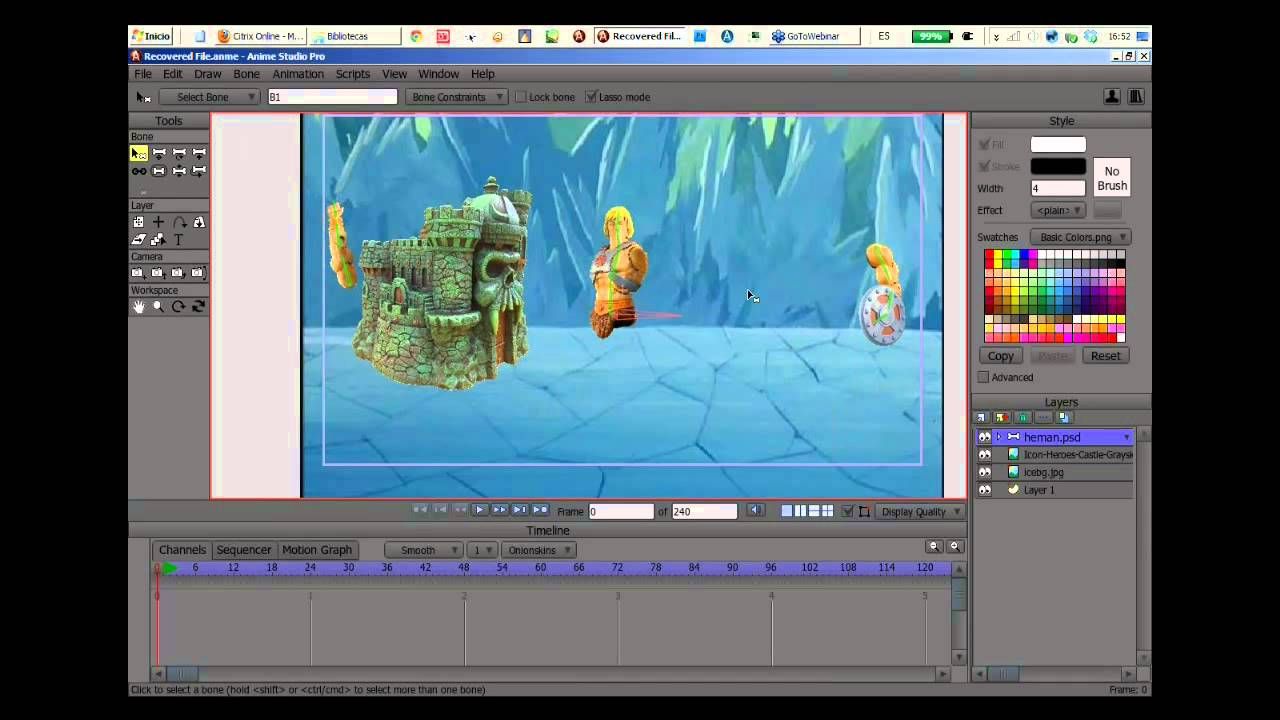
Task: Open the Select Bone dropdown
Action: [211, 97]
